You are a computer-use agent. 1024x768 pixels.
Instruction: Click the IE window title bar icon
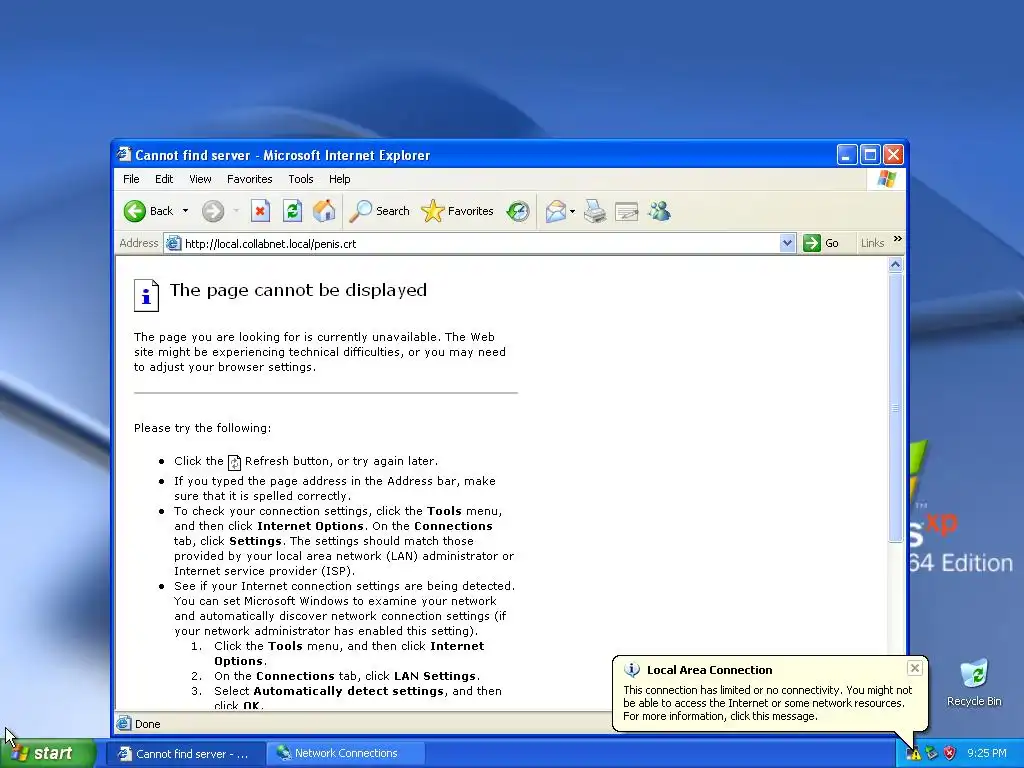pos(123,155)
